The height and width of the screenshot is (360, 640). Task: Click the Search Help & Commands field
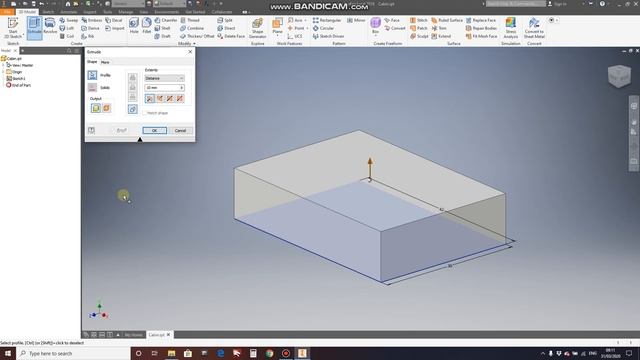pos(516,4)
